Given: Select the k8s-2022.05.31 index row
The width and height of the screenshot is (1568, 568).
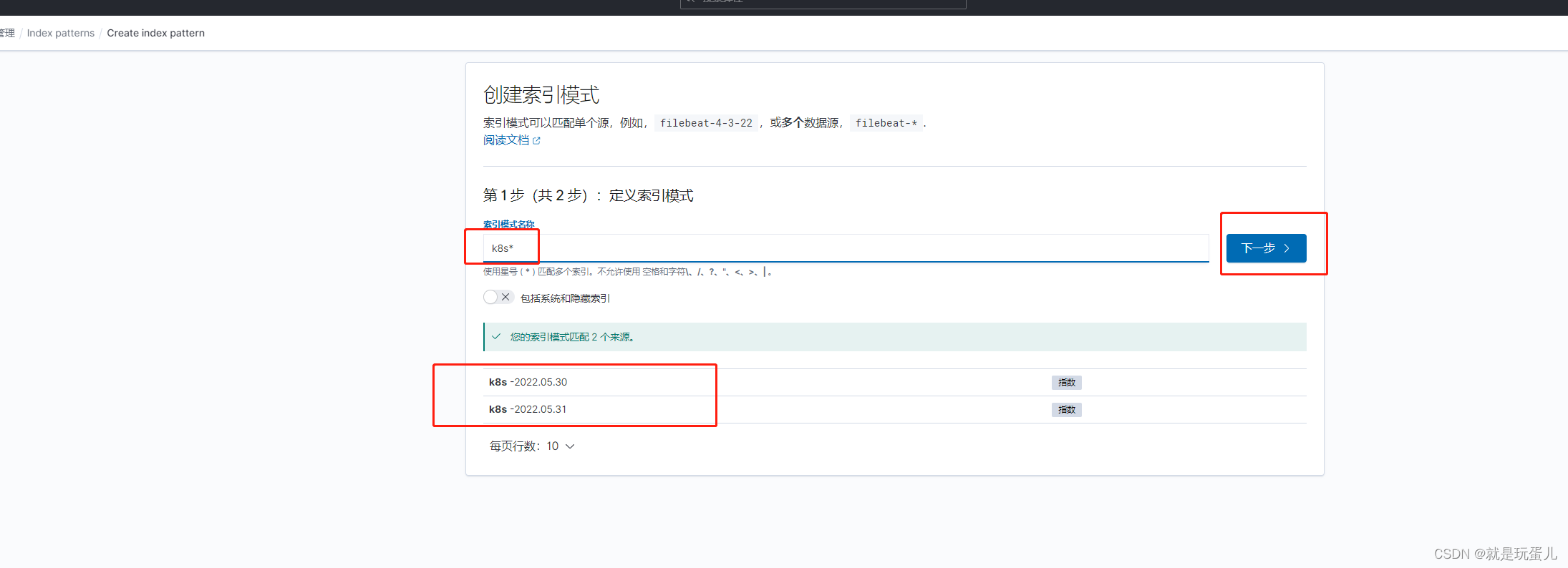Looking at the screenshot, I should click(x=895, y=409).
